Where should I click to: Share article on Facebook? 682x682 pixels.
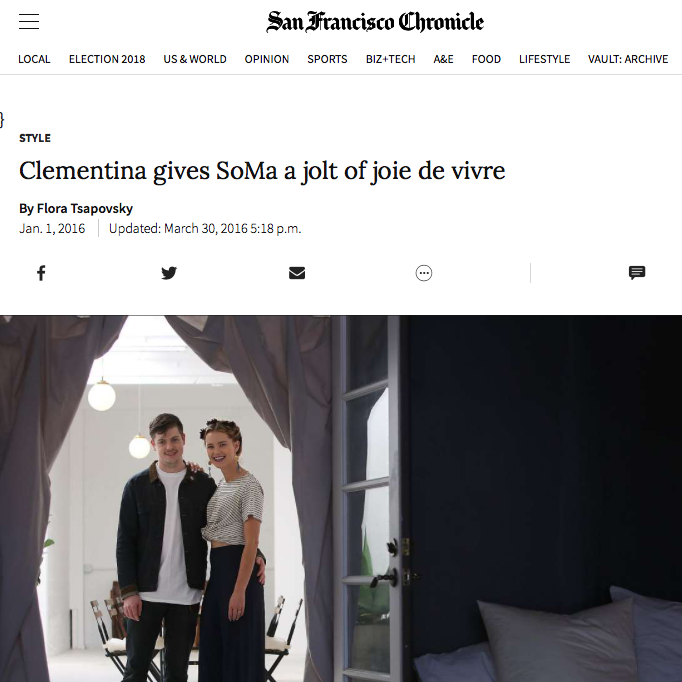(41, 273)
